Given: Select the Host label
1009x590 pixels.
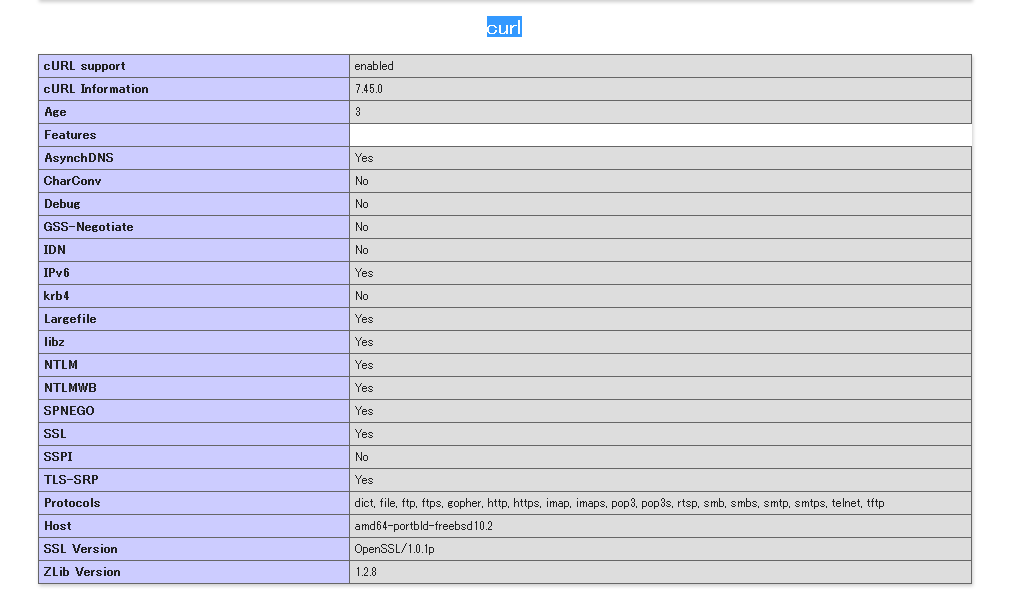Looking at the screenshot, I should point(57,526).
